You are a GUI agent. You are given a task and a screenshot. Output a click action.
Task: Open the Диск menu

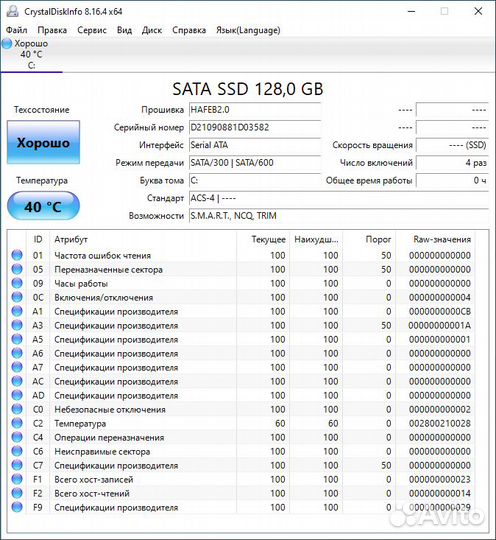click(x=152, y=30)
